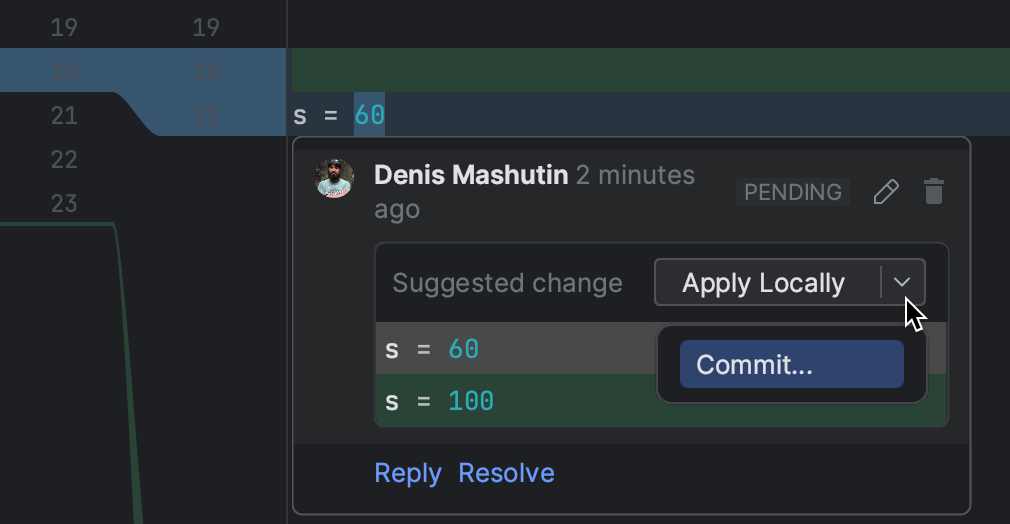This screenshot has height=524, width=1010.
Task: Click the green added line in the editor
Action: point(650,70)
